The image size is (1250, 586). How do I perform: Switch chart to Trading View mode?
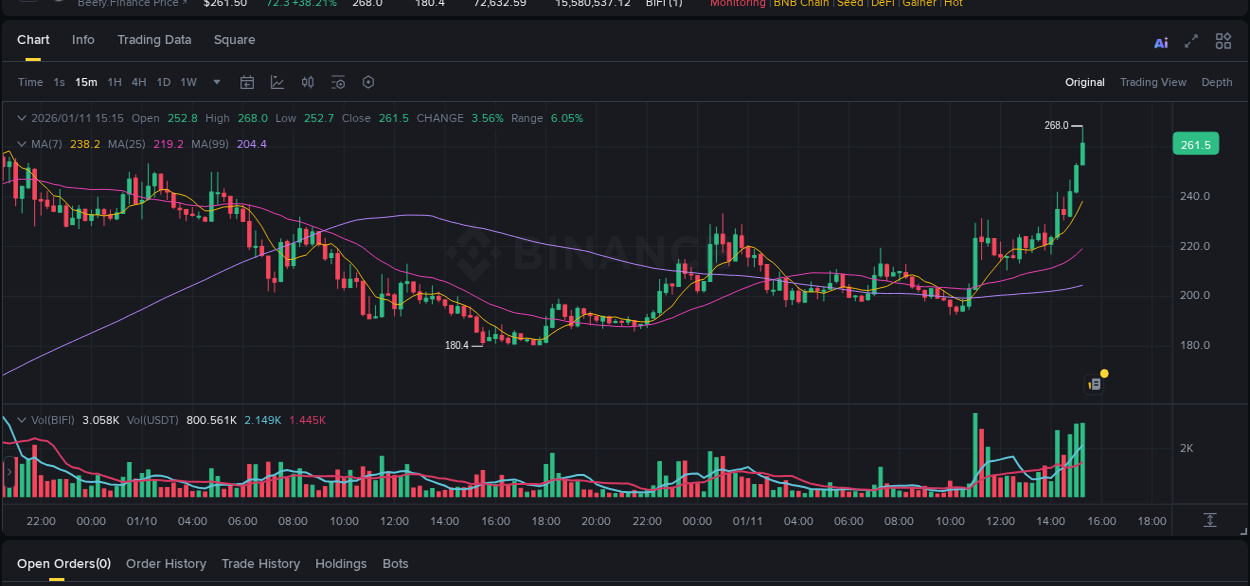1153,82
